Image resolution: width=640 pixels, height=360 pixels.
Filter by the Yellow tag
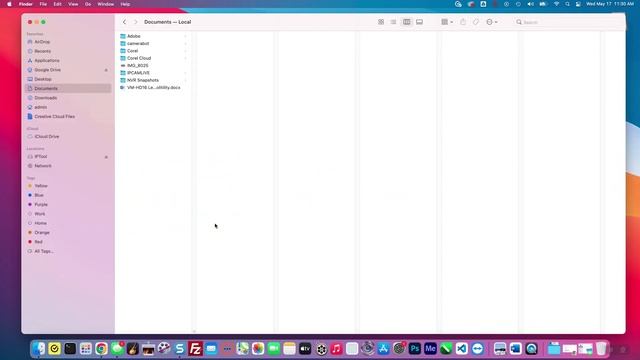pos(41,186)
